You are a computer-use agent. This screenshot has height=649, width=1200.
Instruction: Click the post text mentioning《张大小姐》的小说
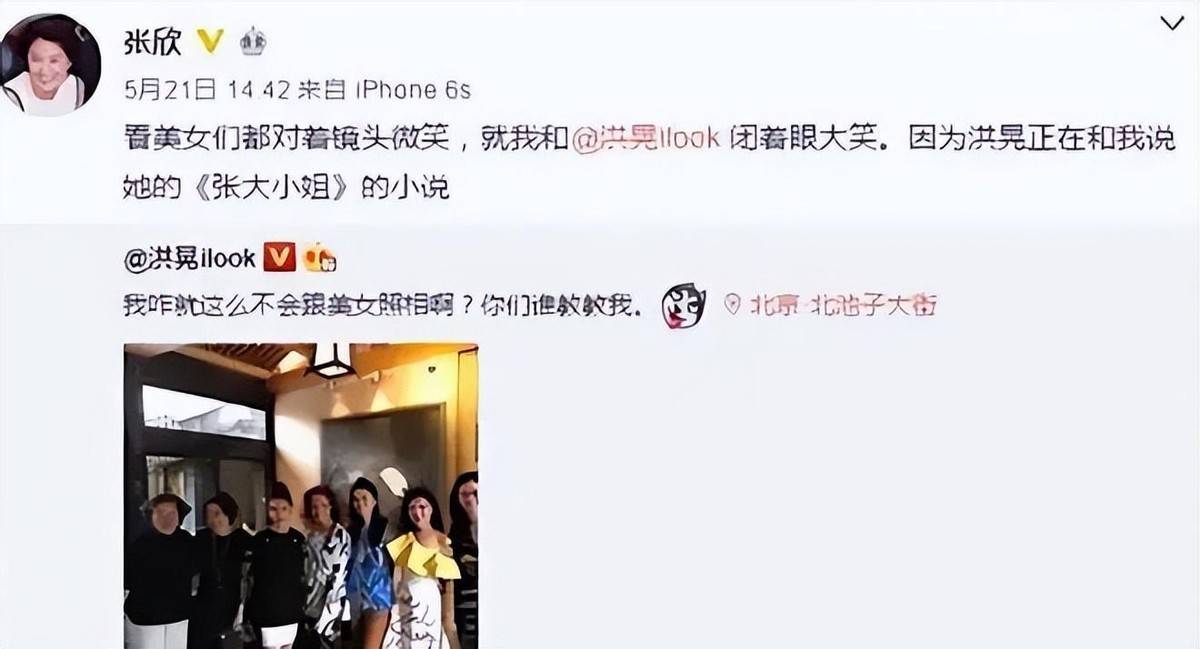[x=285, y=188]
